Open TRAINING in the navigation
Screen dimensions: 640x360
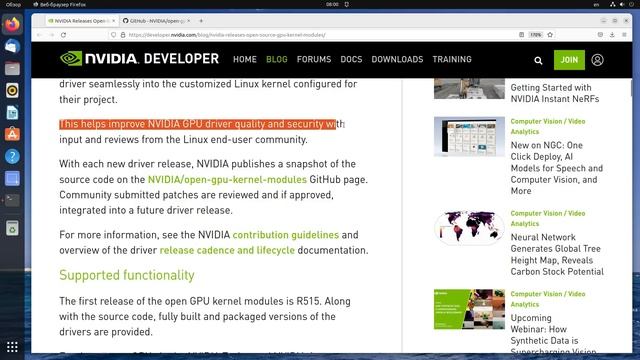452,60
